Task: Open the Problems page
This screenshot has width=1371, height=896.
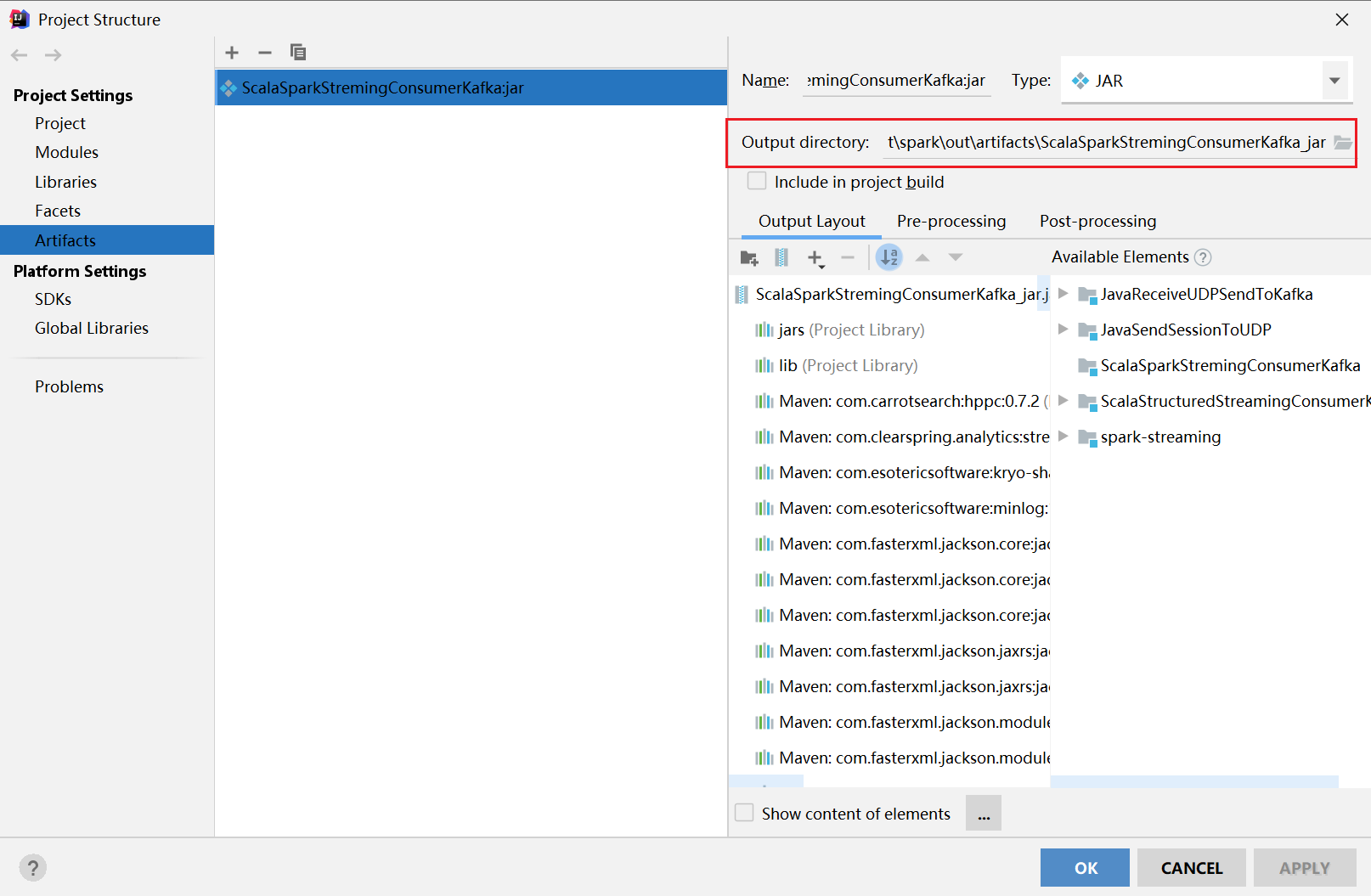Action: tap(70, 386)
